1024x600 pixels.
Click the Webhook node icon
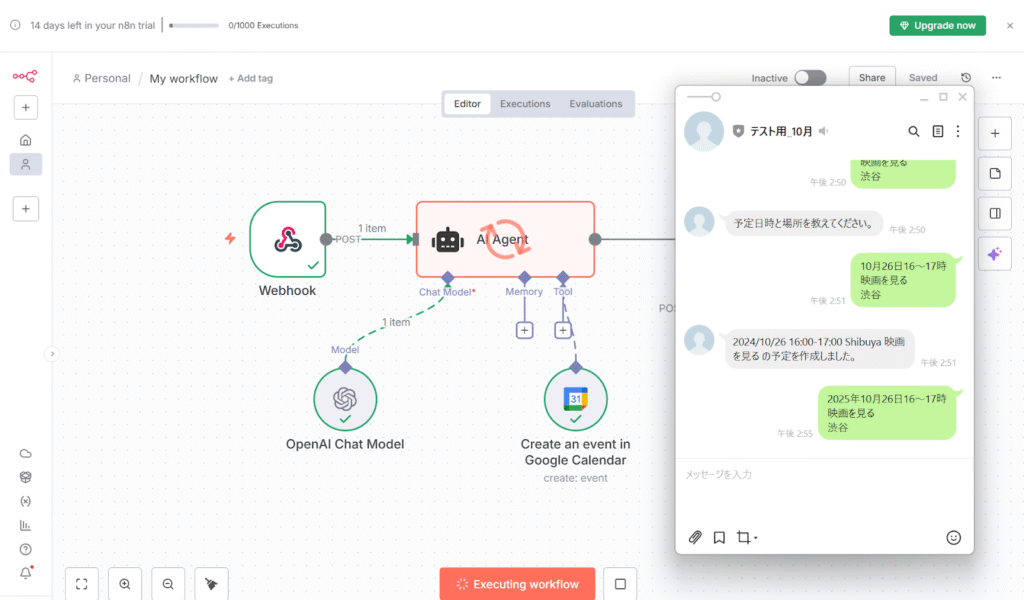click(x=288, y=239)
